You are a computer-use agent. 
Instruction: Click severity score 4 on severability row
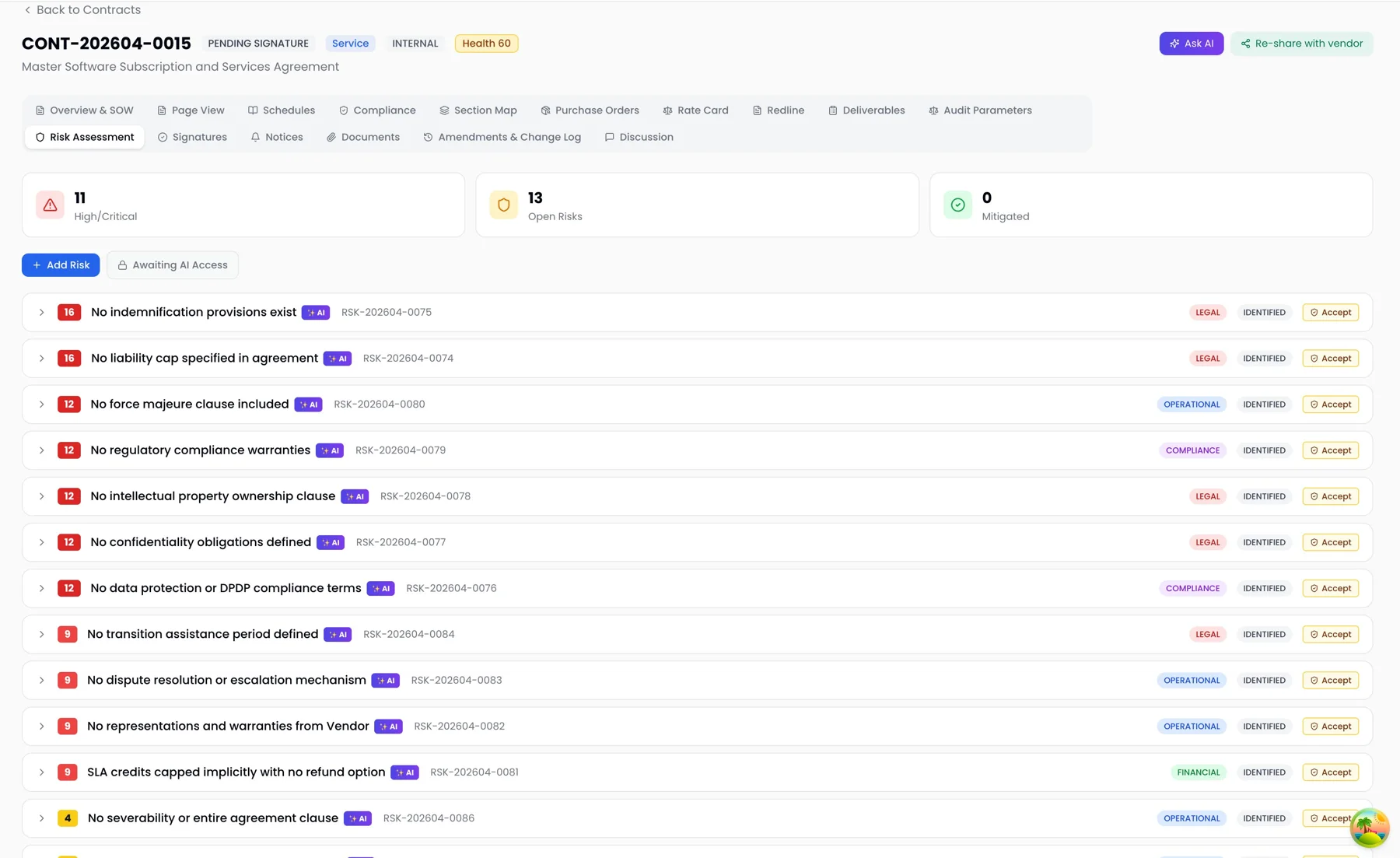68,818
